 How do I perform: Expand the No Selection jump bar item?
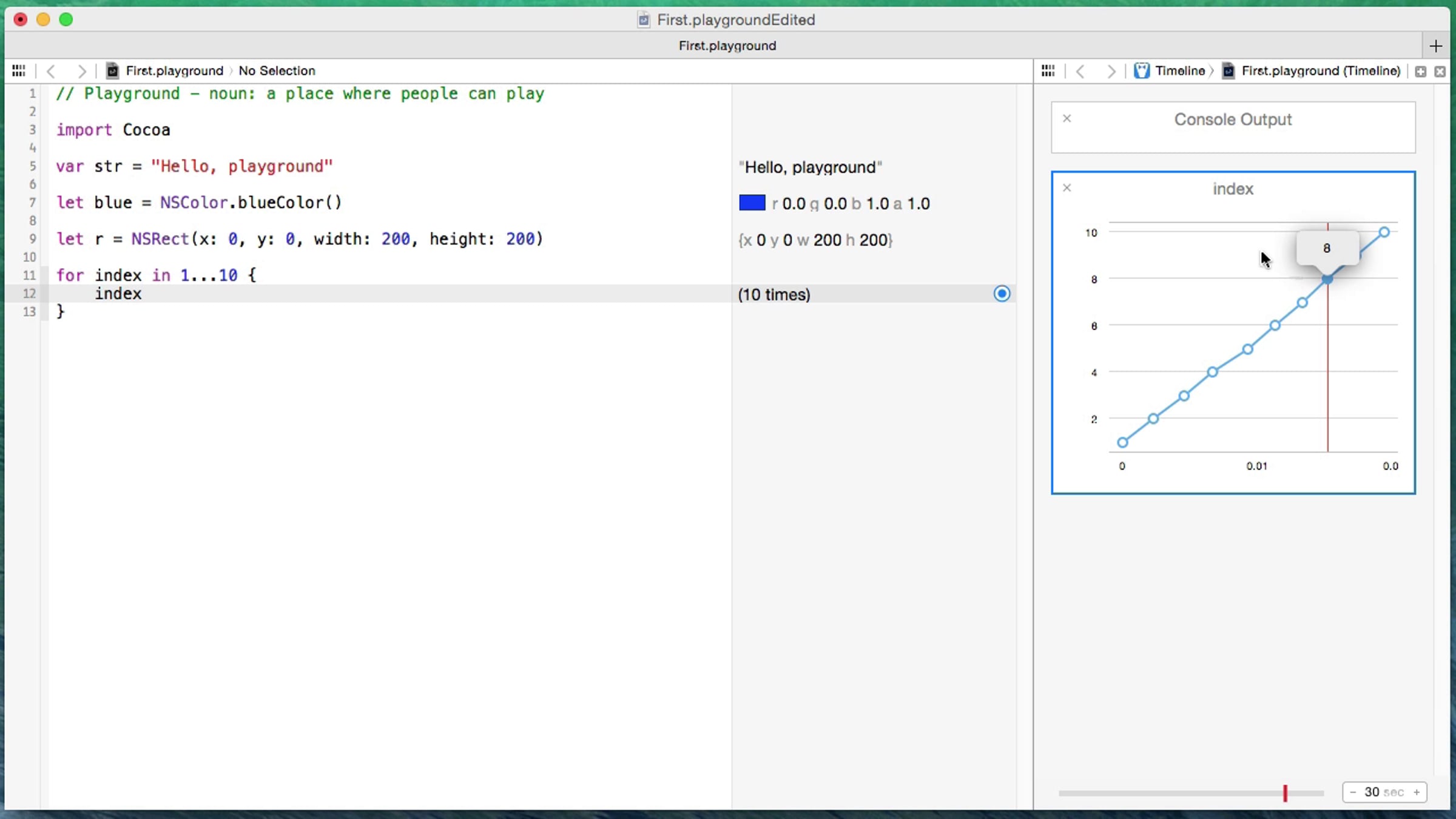pyautogui.click(x=277, y=71)
